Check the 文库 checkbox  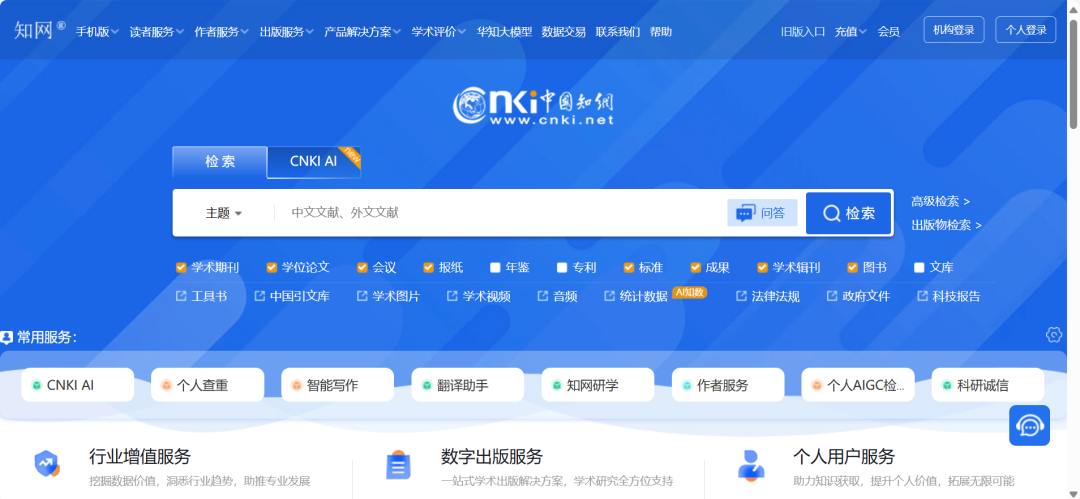[x=919, y=267]
